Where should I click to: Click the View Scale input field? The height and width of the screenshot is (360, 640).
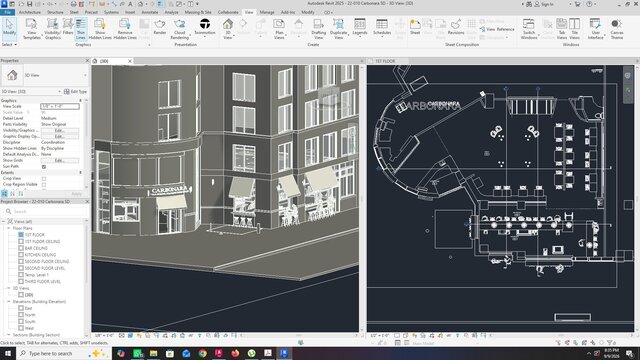(60, 106)
